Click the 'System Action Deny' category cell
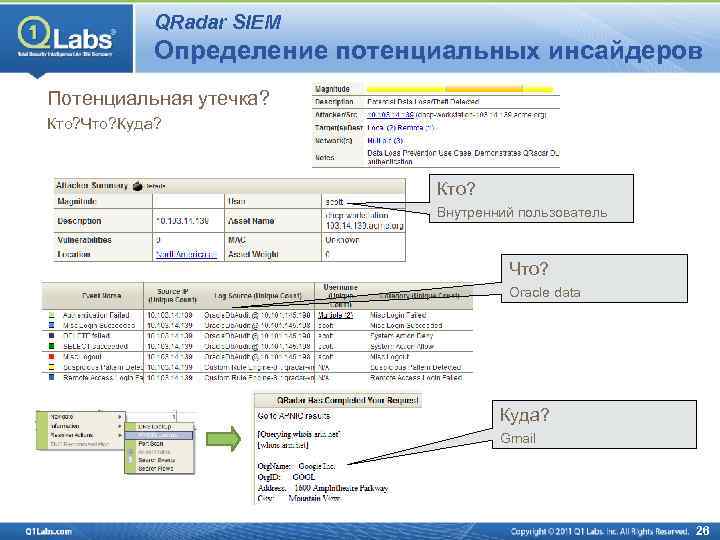The image size is (720, 540). point(401,336)
